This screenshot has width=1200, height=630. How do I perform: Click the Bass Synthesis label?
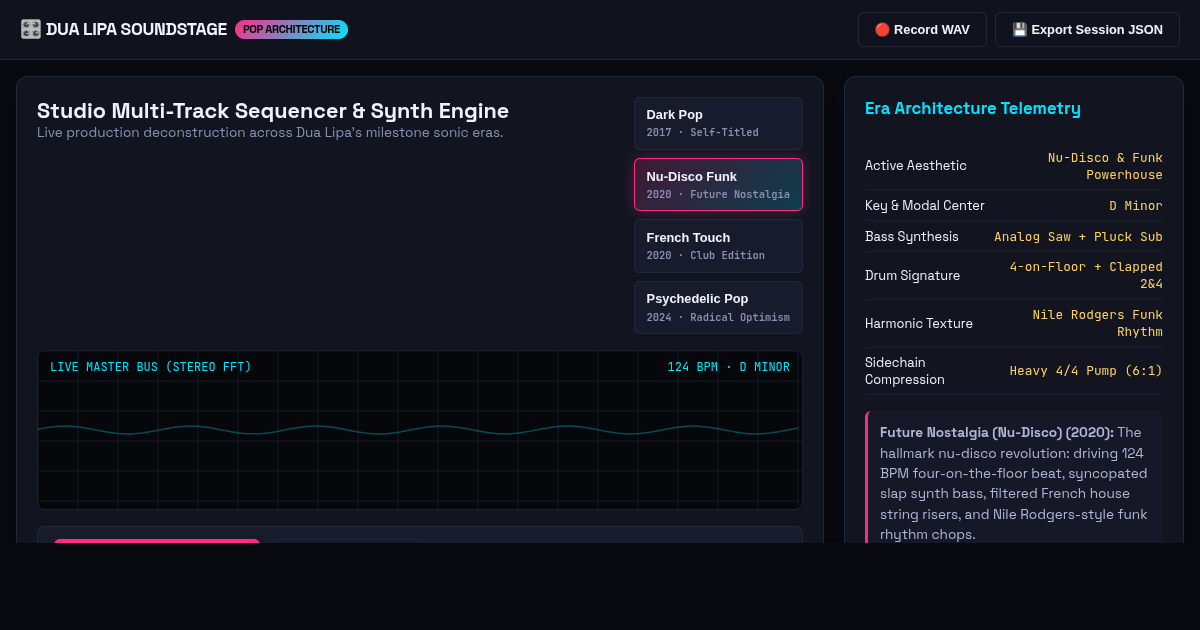coord(912,236)
